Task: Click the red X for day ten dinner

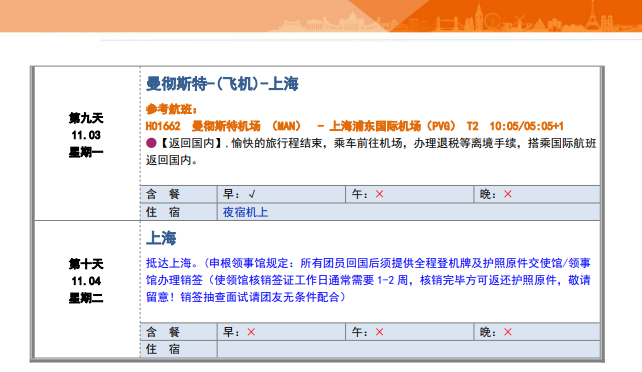Action: 508,332
